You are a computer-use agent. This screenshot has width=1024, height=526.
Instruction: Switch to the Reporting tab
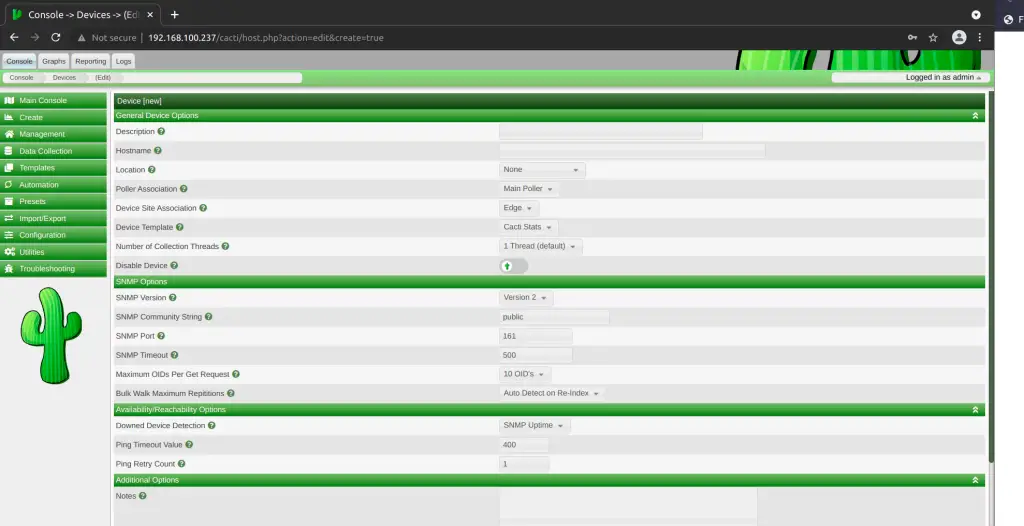[90, 61]
